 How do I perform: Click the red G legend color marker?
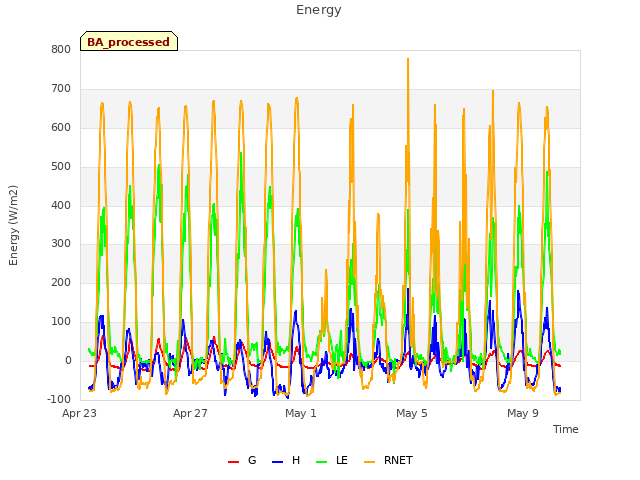click(x=233, y=462)
